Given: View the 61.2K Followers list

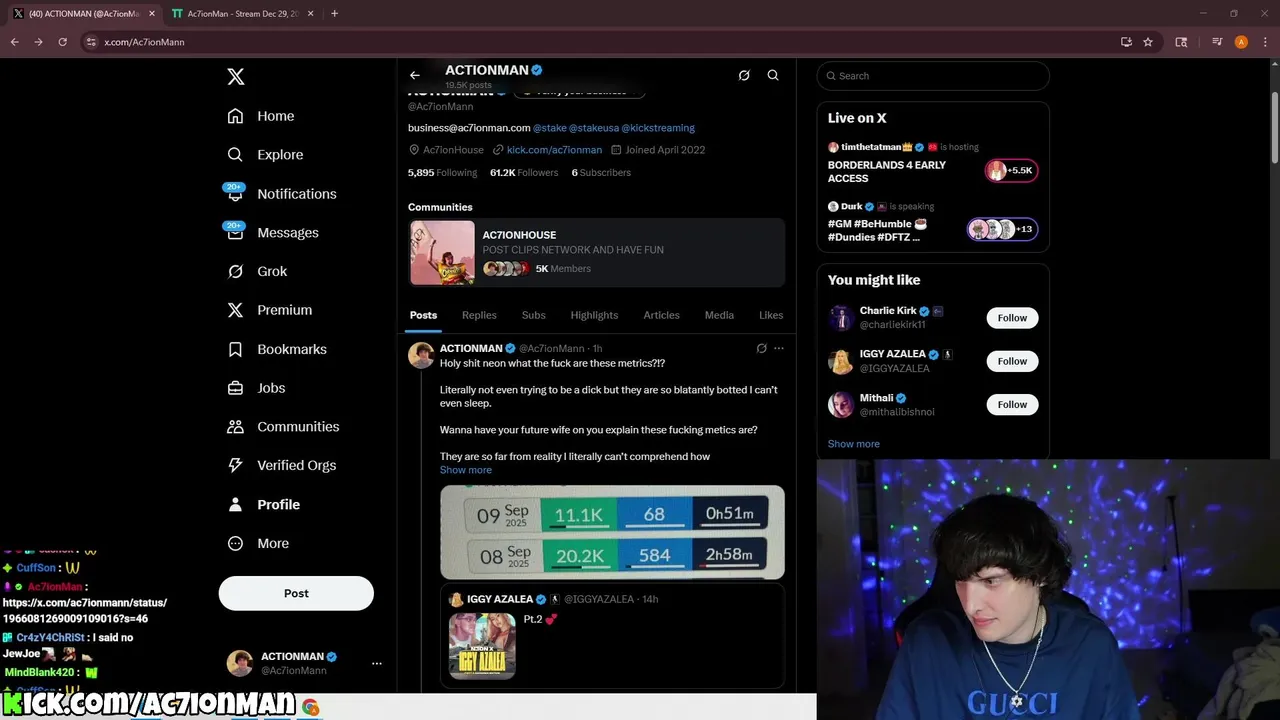Looking at the screenshot, I should 524,173.
